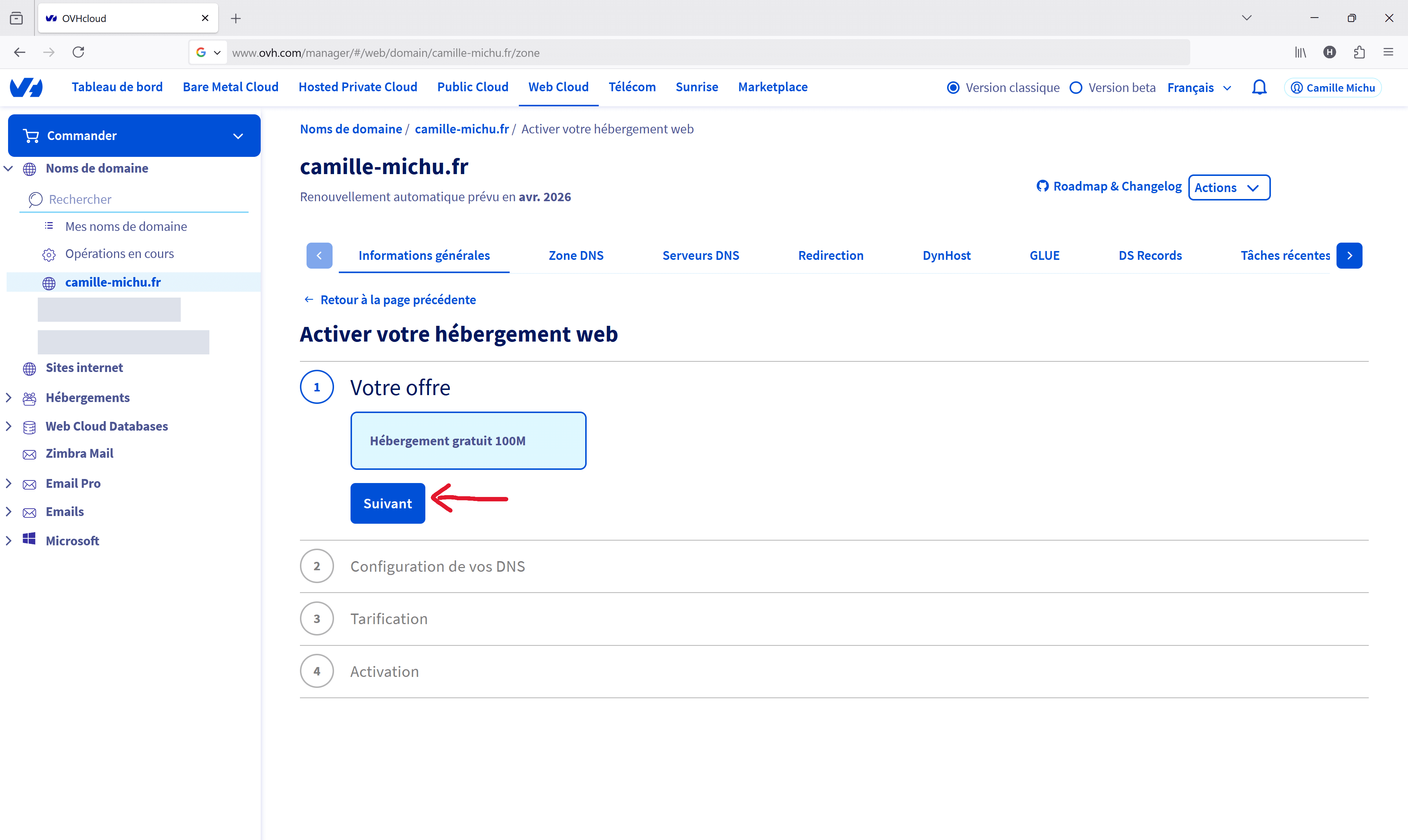Click the Firefox library icon
Viewport: 1408px width, 840px height.
tap(1301, 53)
